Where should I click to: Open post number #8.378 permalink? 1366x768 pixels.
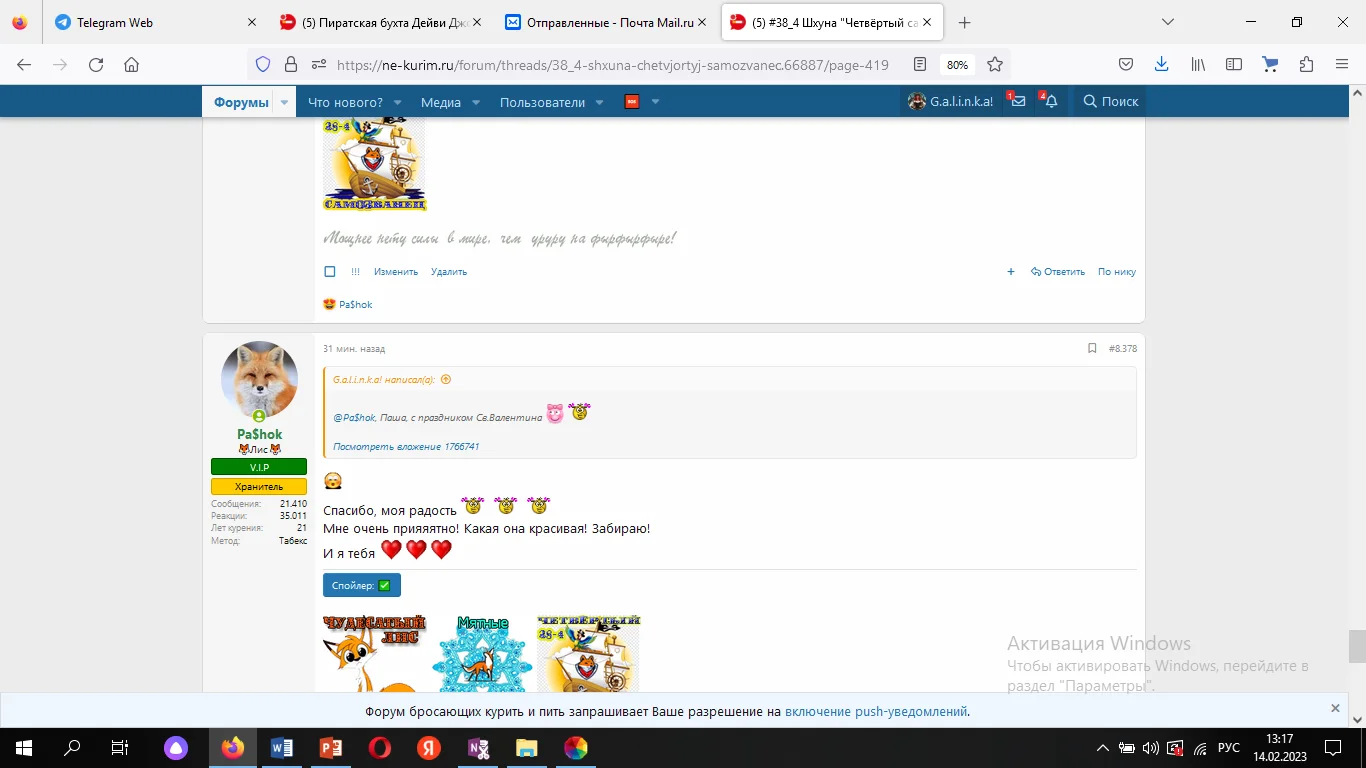[1123, 349]
